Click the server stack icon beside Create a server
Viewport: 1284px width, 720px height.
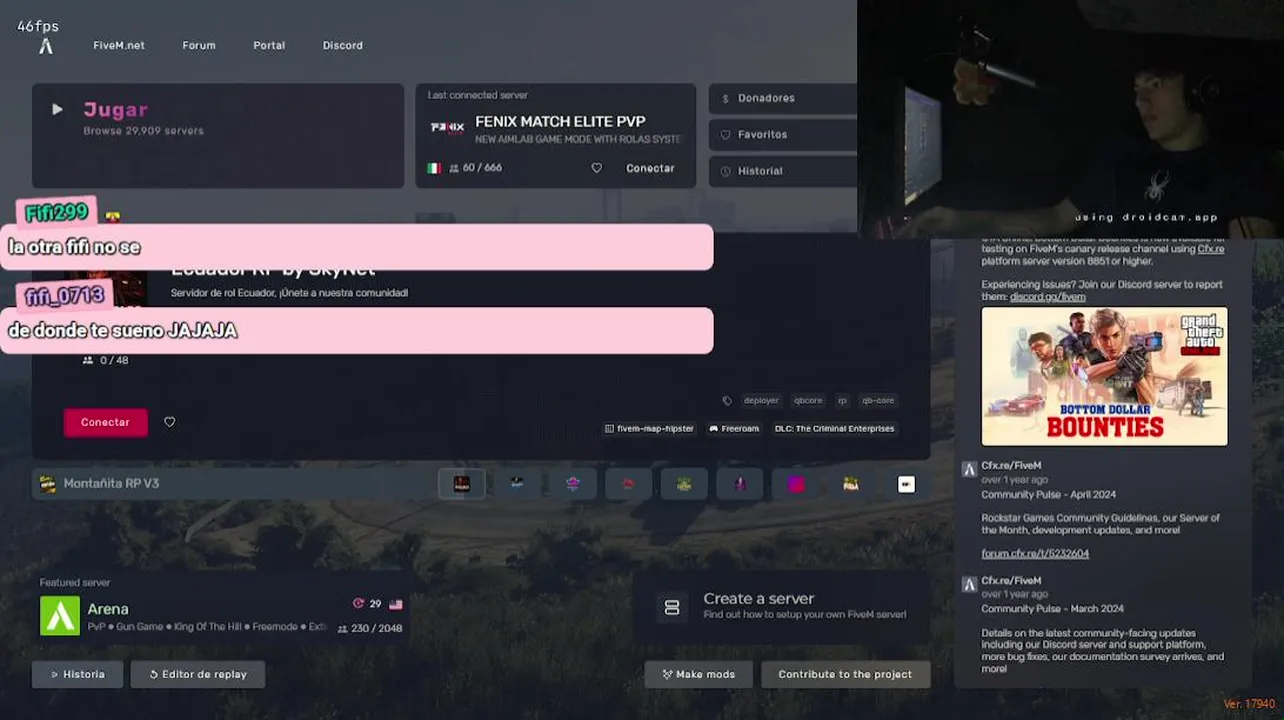click(672, 607)
